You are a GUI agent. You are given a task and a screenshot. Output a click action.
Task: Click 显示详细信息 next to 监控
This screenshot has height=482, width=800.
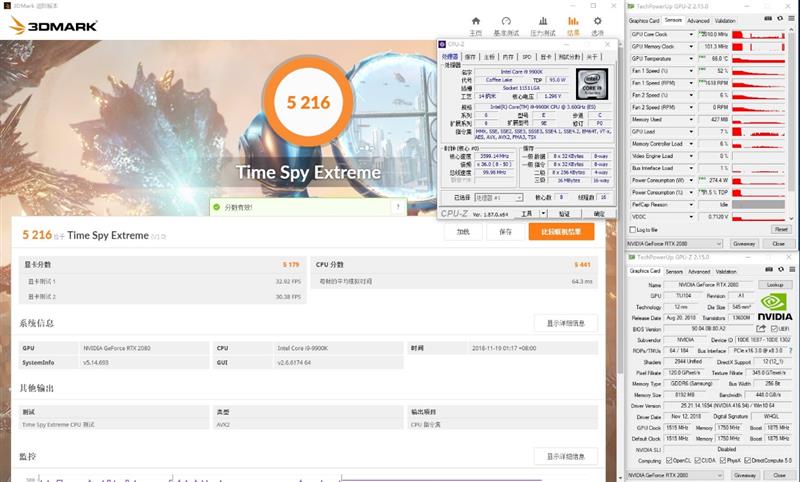point(566,456)
